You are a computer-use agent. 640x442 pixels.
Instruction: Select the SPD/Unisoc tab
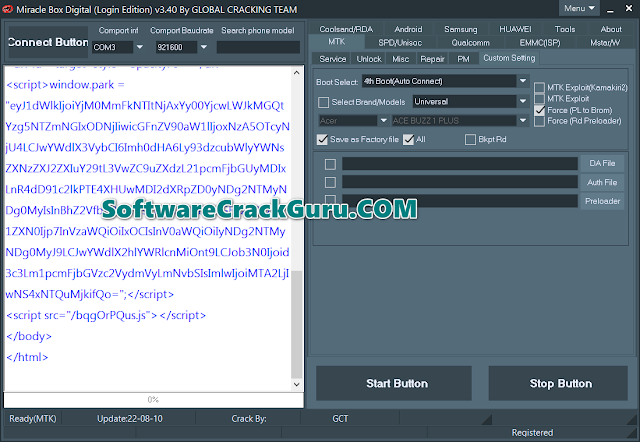[400, 42]
